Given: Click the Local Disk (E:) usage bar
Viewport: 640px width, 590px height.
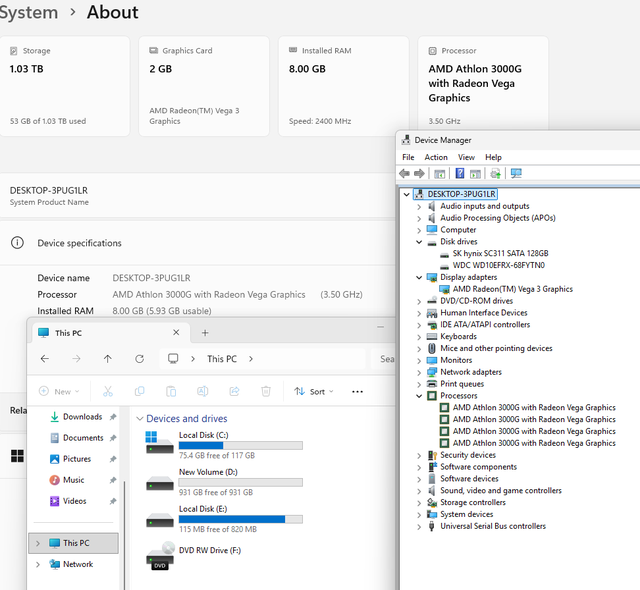Looking at the screenshot, I should (241, 519).
